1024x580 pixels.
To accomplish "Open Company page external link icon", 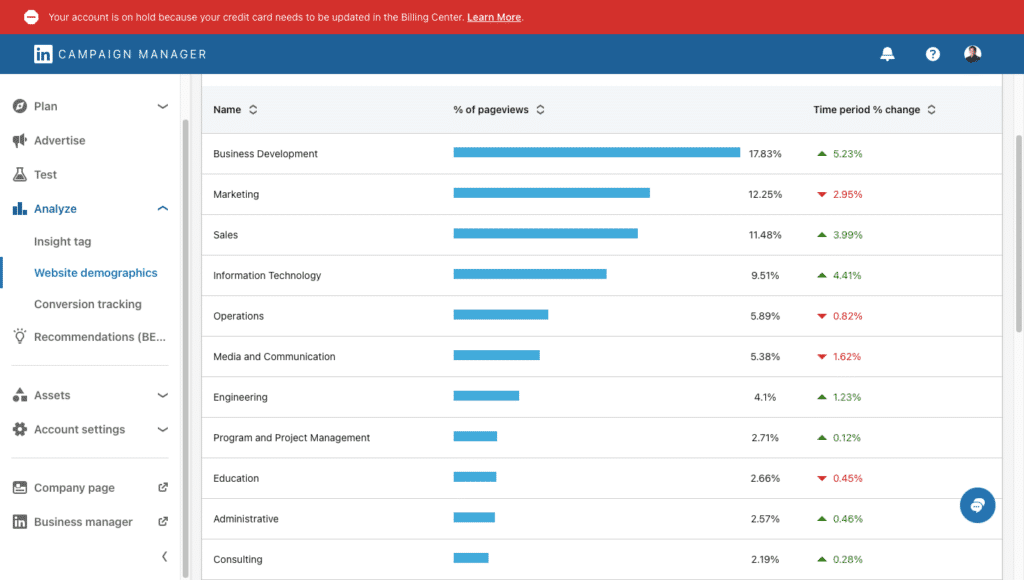I will tap(163, 487).
